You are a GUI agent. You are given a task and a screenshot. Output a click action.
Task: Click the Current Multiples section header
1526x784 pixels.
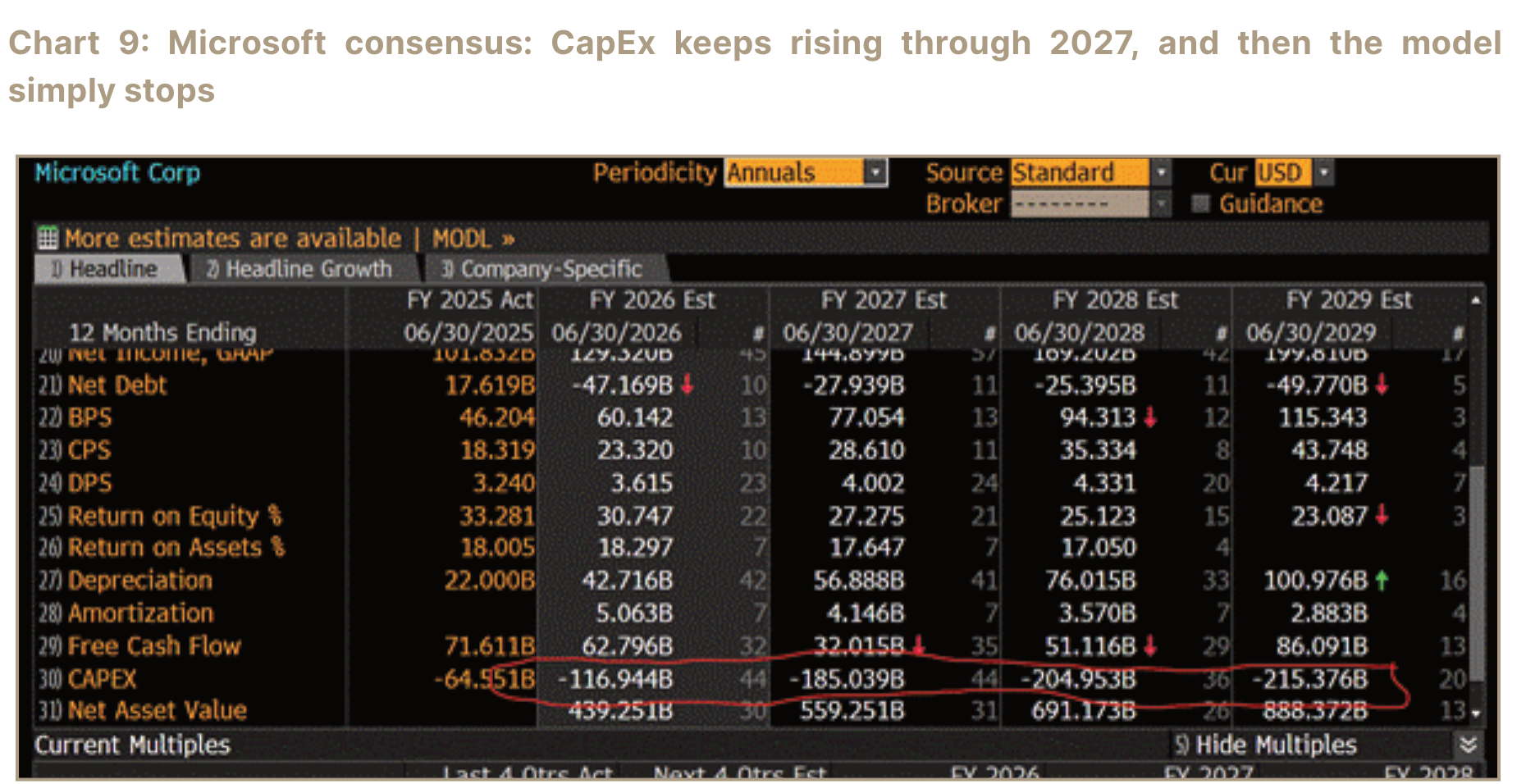[x=132, y=745]
